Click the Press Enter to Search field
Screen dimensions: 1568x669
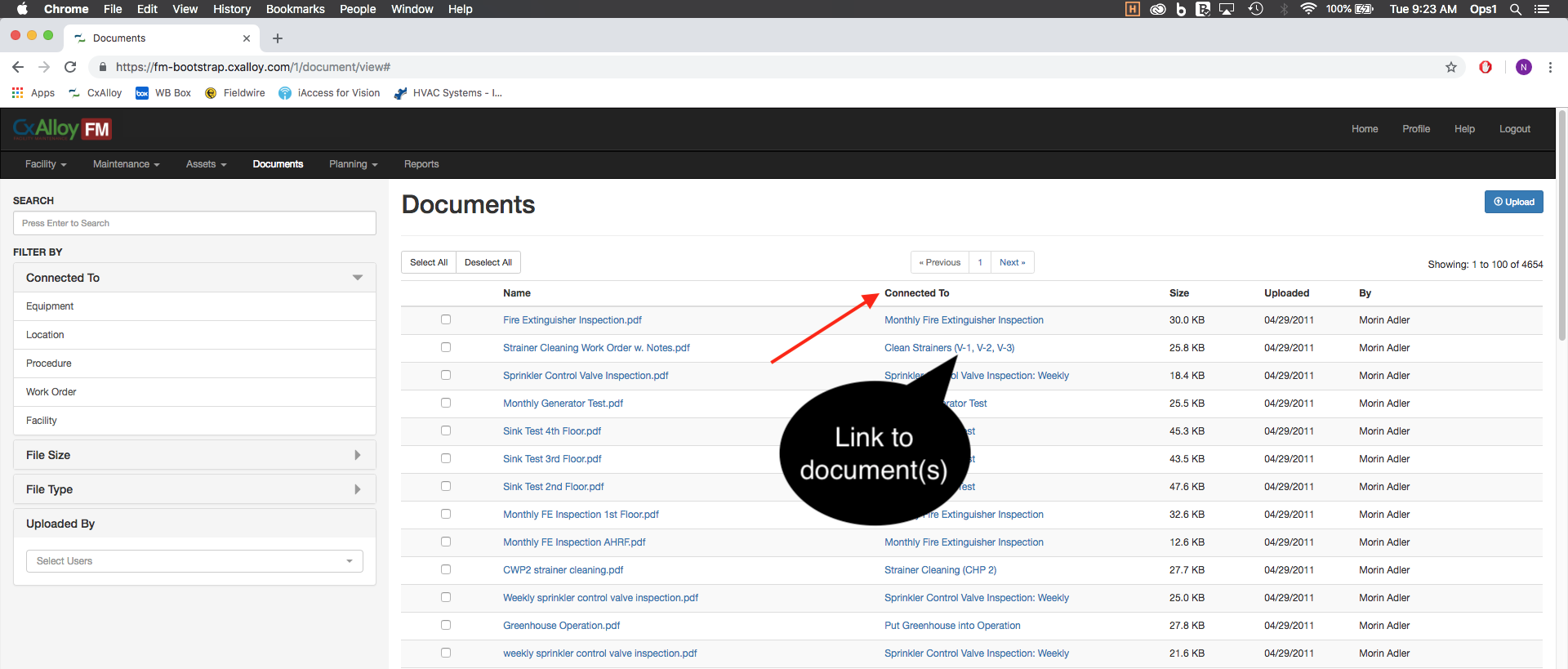tap(194, 223)
